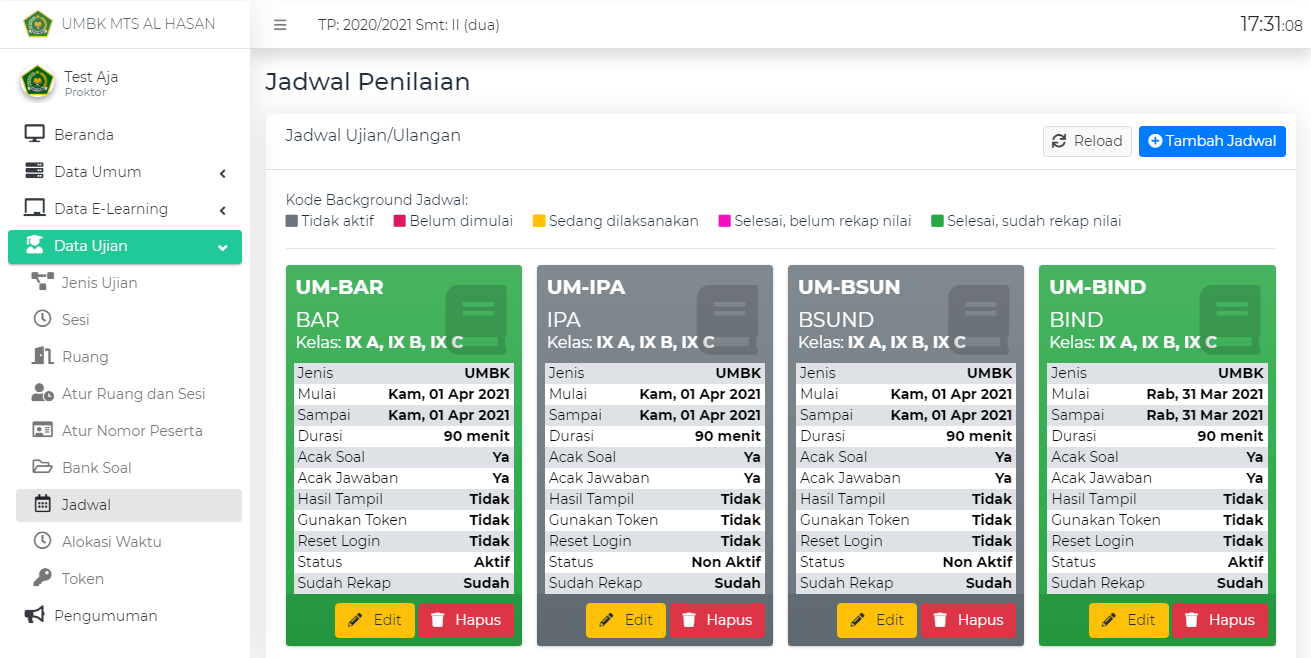This screenshot has height=658, width=1311.
Task: Select Jadwal in the sidebar
Action: pyautogui.click(x=86, y=505)
